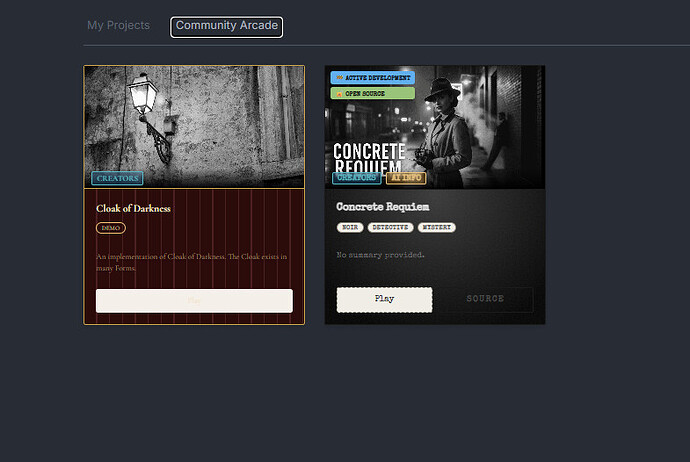Click the Active Development badge
This screenshot has height=462, width=690.
point(372,77)
